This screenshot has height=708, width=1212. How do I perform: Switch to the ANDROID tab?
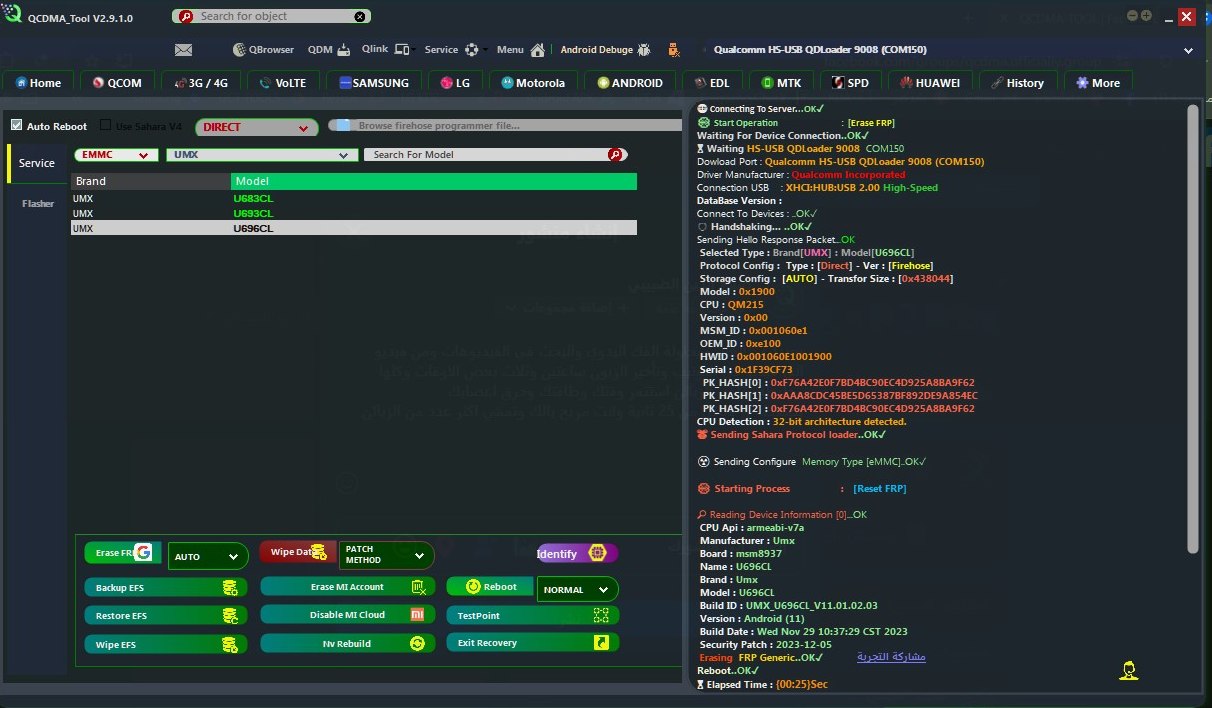click(629, 83)
